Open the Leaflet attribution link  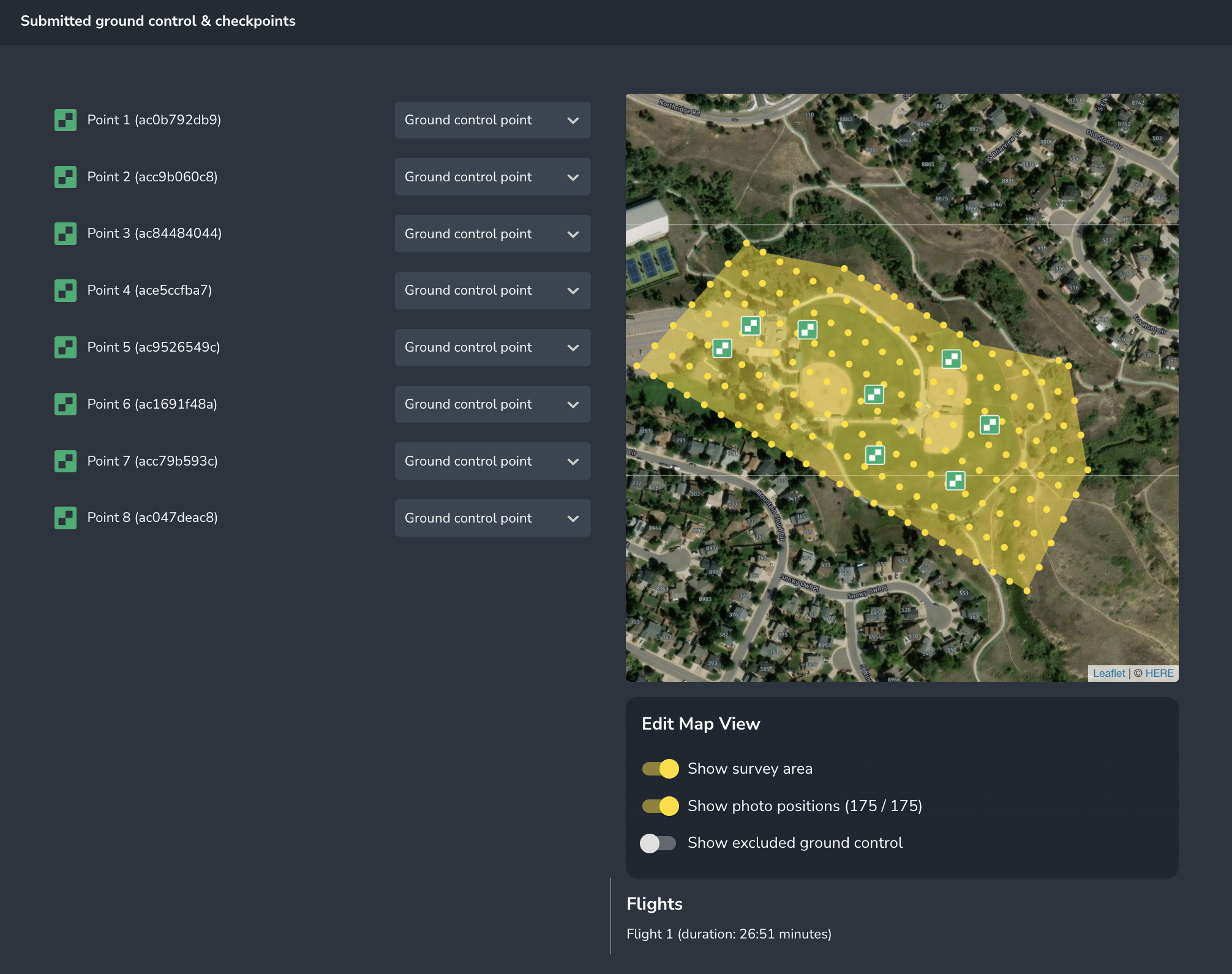pyautogui.click(x=1109, y=673)
